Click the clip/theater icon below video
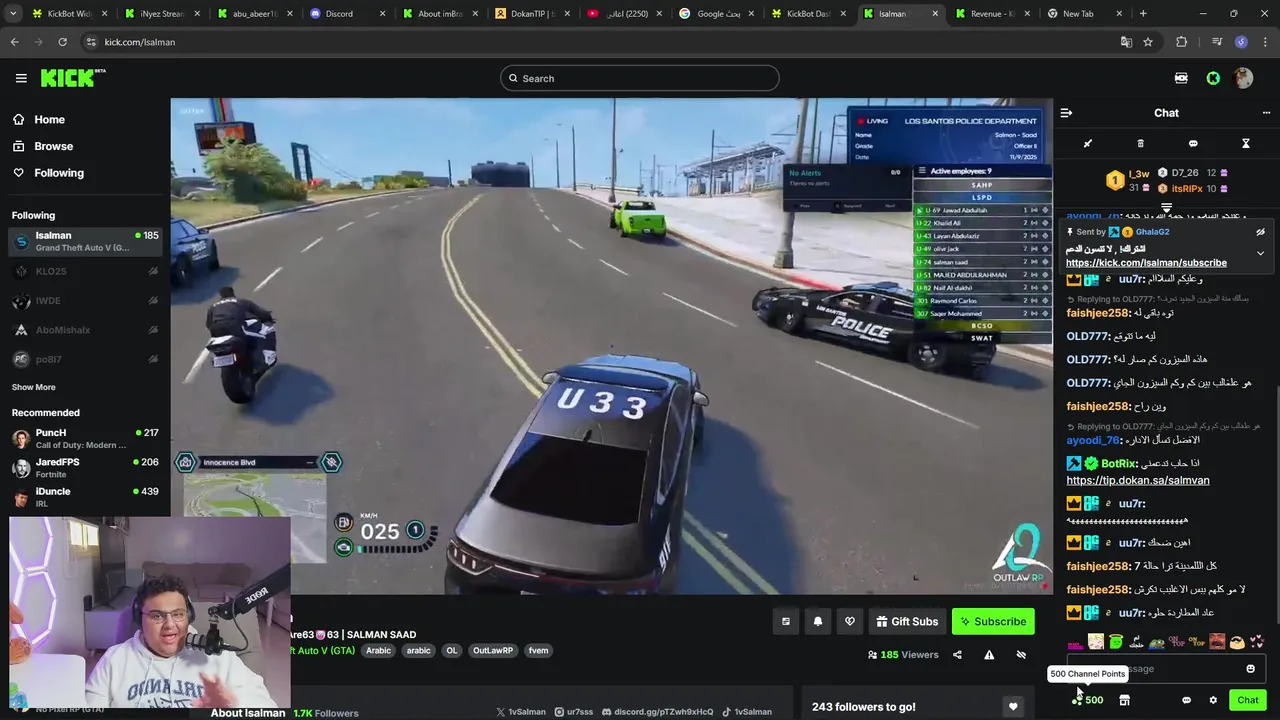 pos(786,621)
